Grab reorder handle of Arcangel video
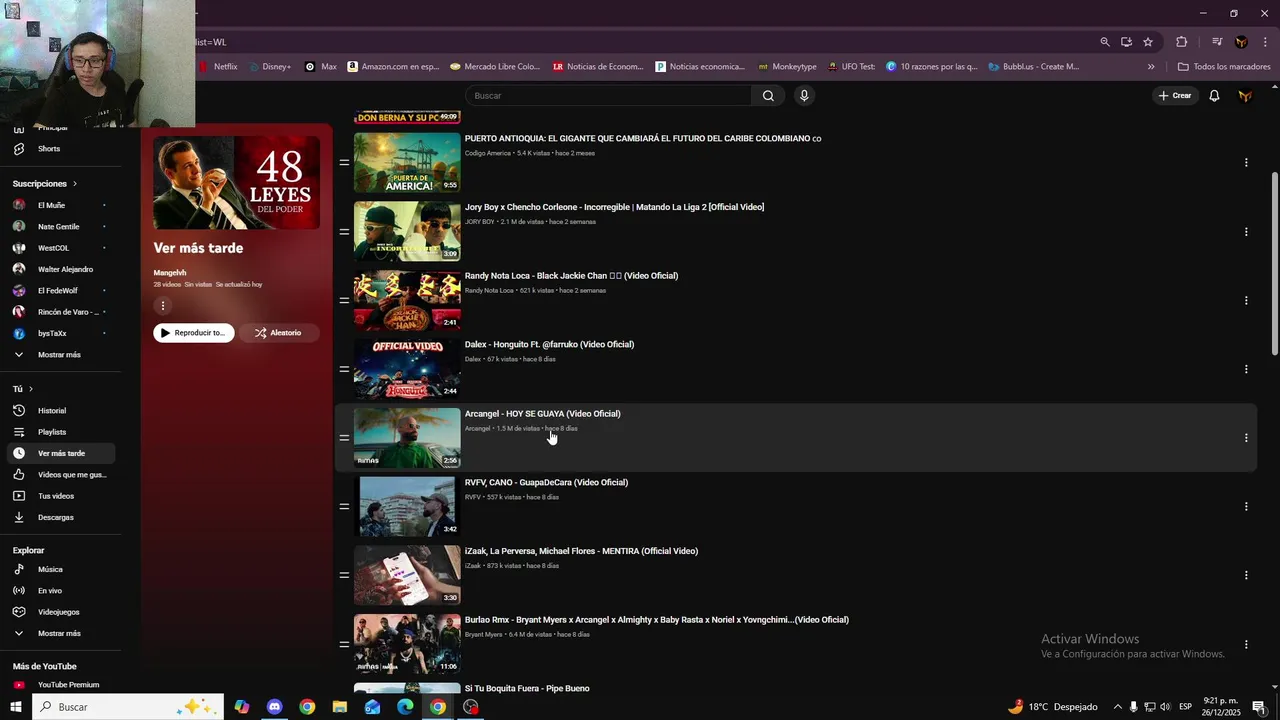 coord(344,437)
